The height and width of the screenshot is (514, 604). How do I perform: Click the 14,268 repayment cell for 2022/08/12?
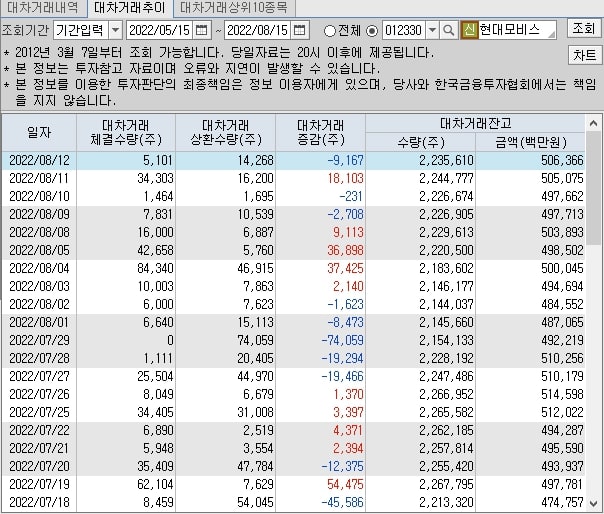tap(255, 160)
